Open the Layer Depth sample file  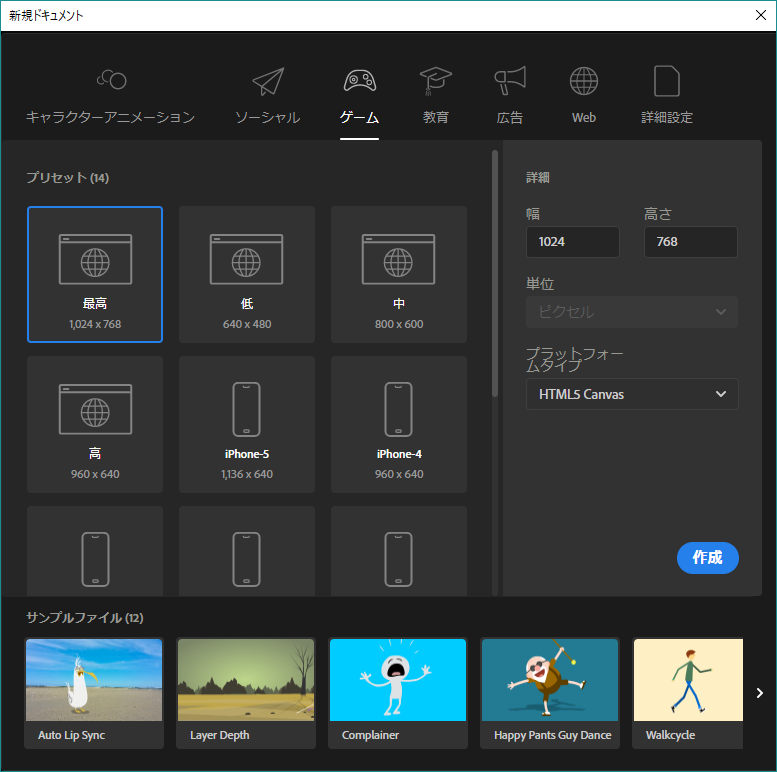(246, 693)
